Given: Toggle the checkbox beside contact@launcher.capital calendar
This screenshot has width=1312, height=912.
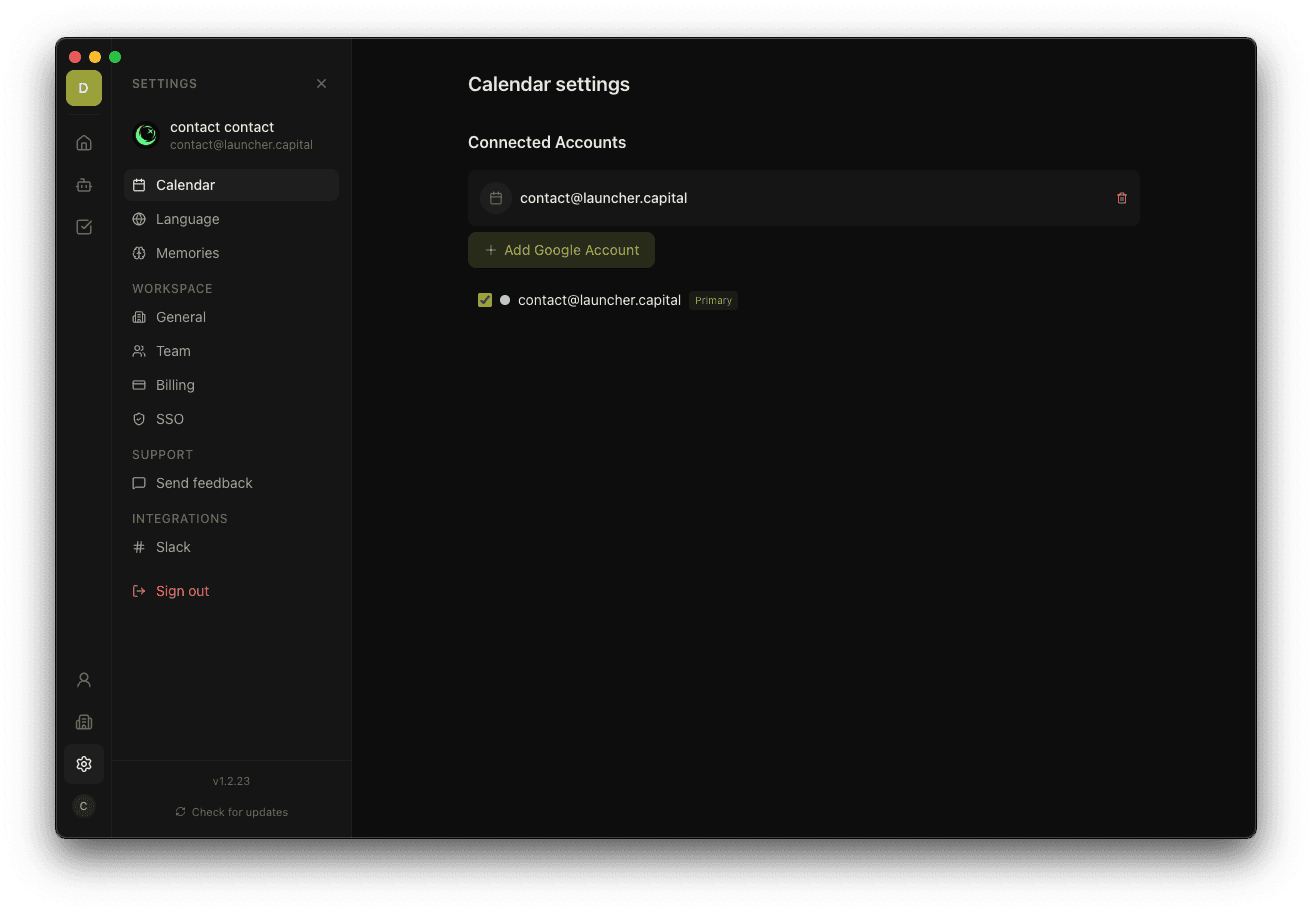Looking at the screenshot, I should click(484, 300).
